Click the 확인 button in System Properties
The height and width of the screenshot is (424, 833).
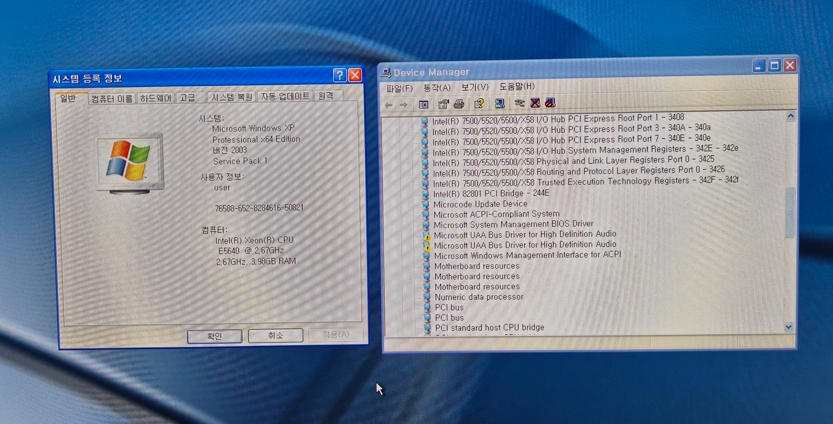pyautogui.click(x=215, y=336)
